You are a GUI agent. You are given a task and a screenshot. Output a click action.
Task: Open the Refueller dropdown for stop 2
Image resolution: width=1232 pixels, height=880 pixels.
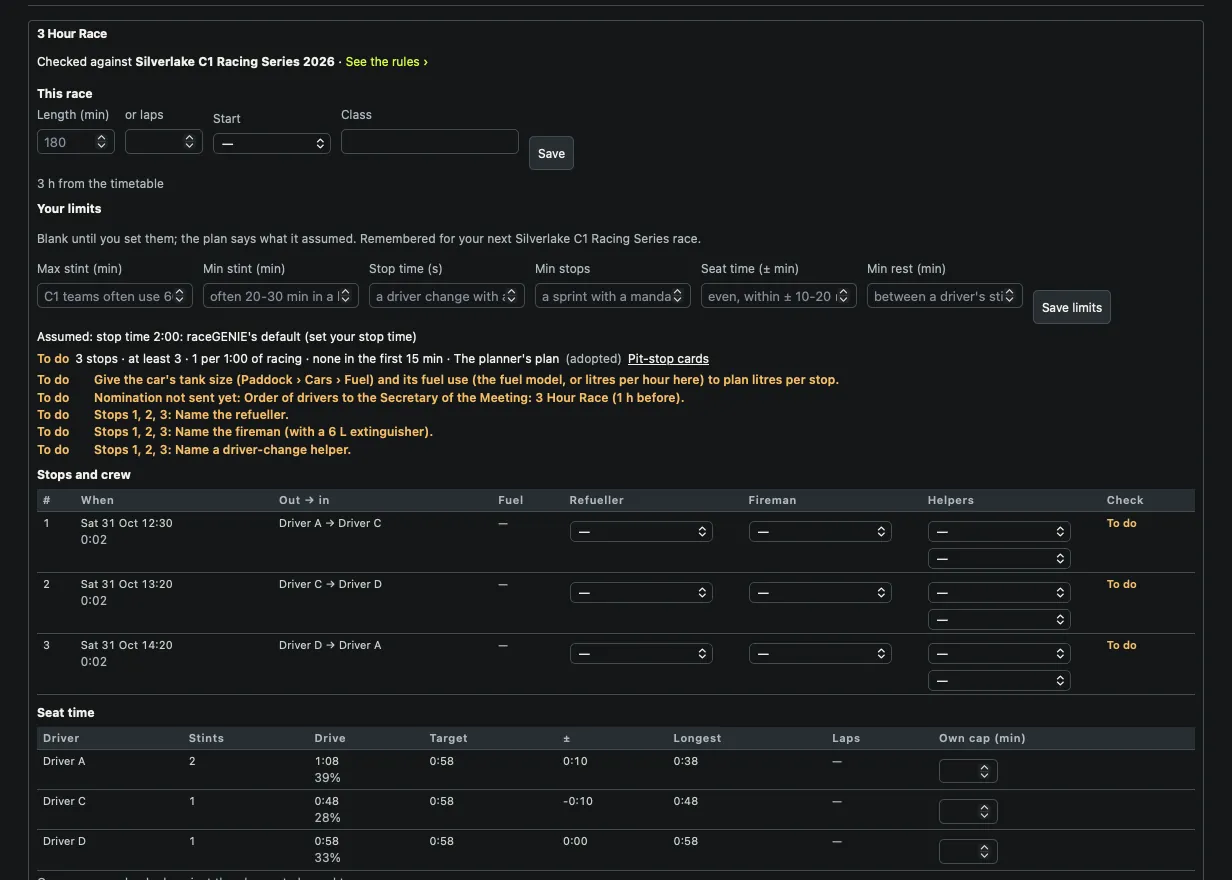point(641,593)
